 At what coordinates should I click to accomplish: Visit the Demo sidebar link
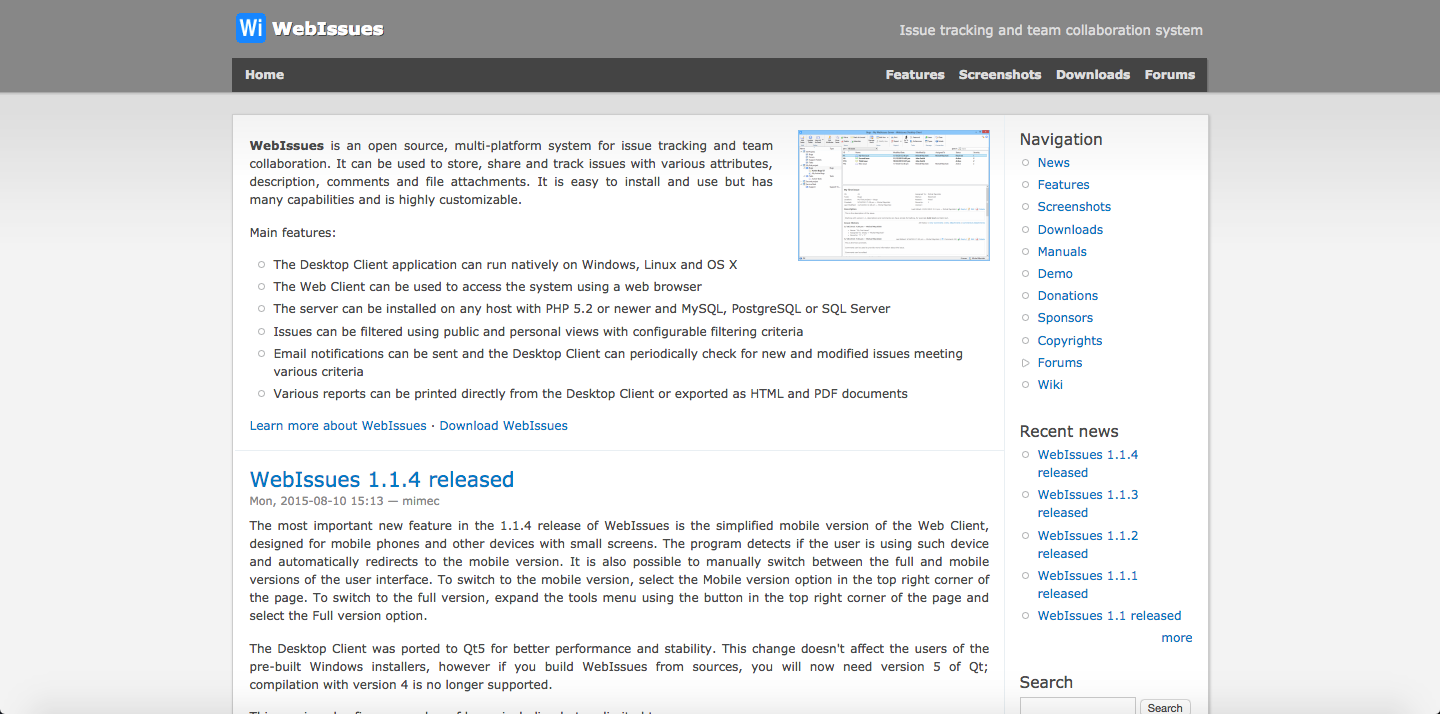tap(1054, 274)
